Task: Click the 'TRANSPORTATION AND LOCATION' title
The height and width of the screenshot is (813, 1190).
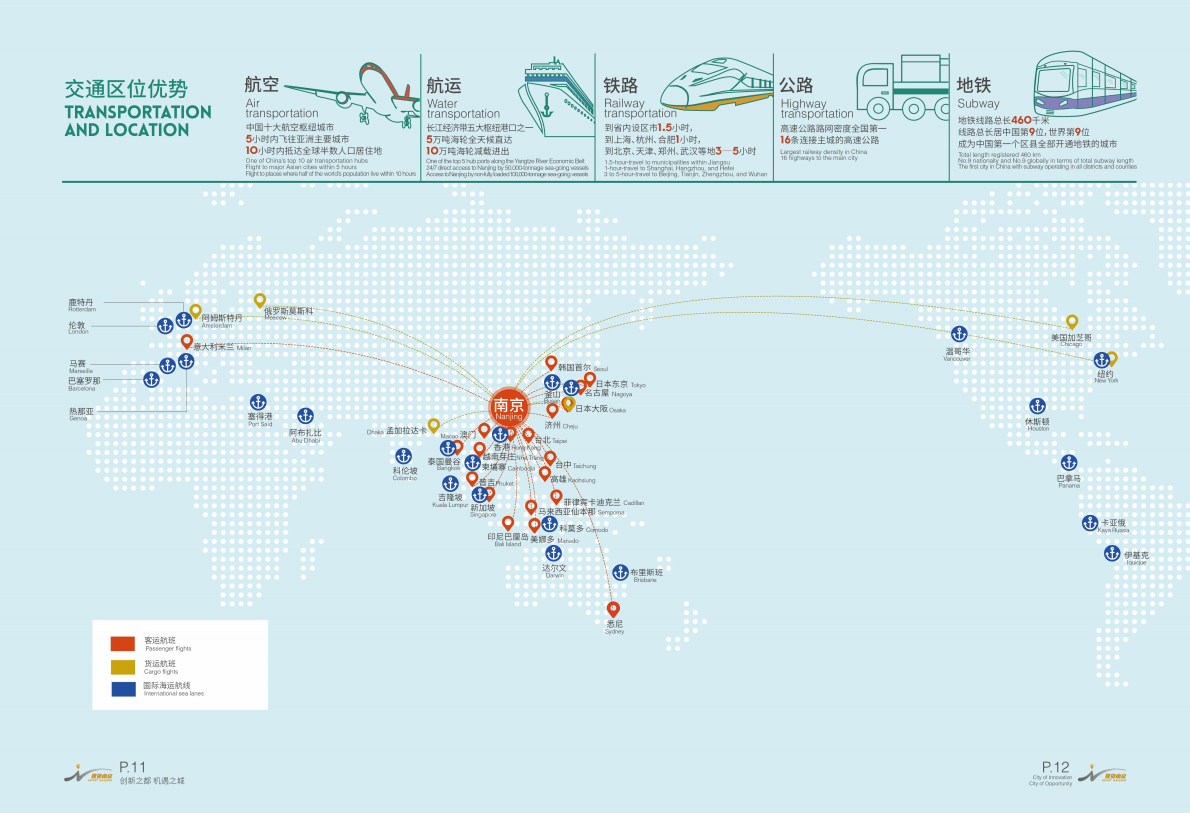Action: (138, 120)
